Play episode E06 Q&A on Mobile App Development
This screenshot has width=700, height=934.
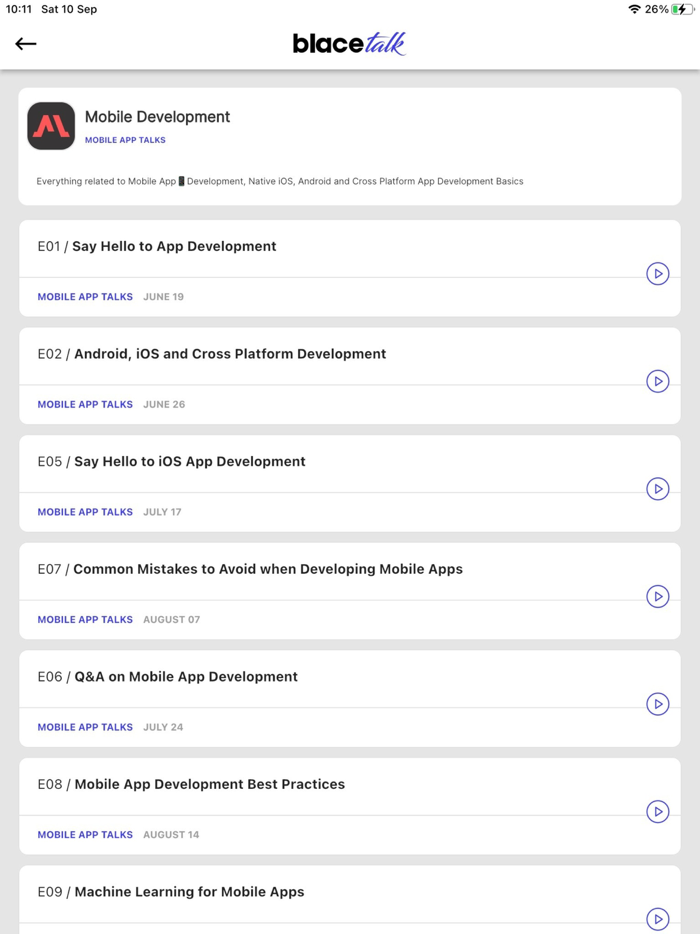[x=657, y=704]
